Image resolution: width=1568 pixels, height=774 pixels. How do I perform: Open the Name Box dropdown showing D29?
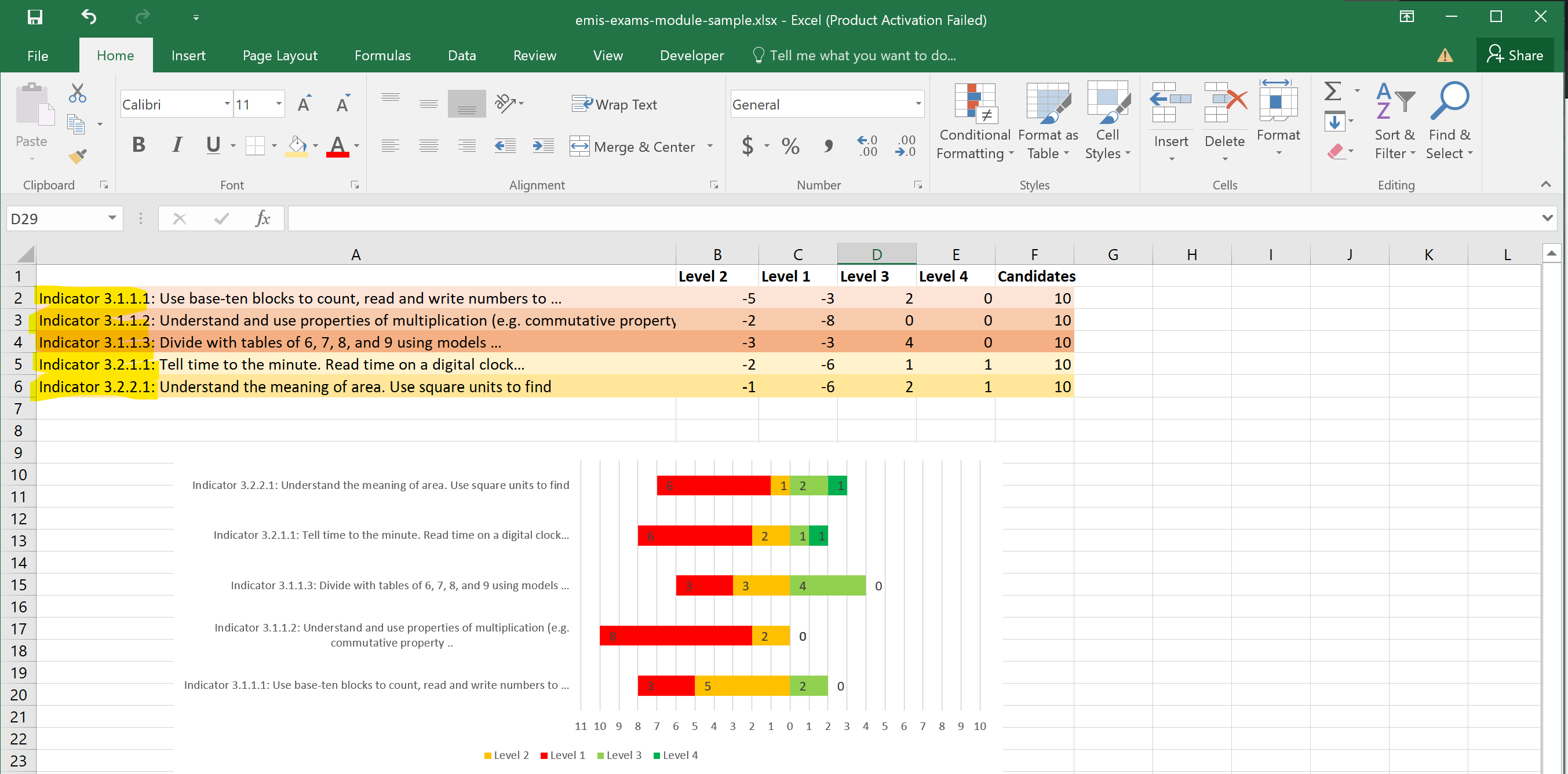point(112,218)
